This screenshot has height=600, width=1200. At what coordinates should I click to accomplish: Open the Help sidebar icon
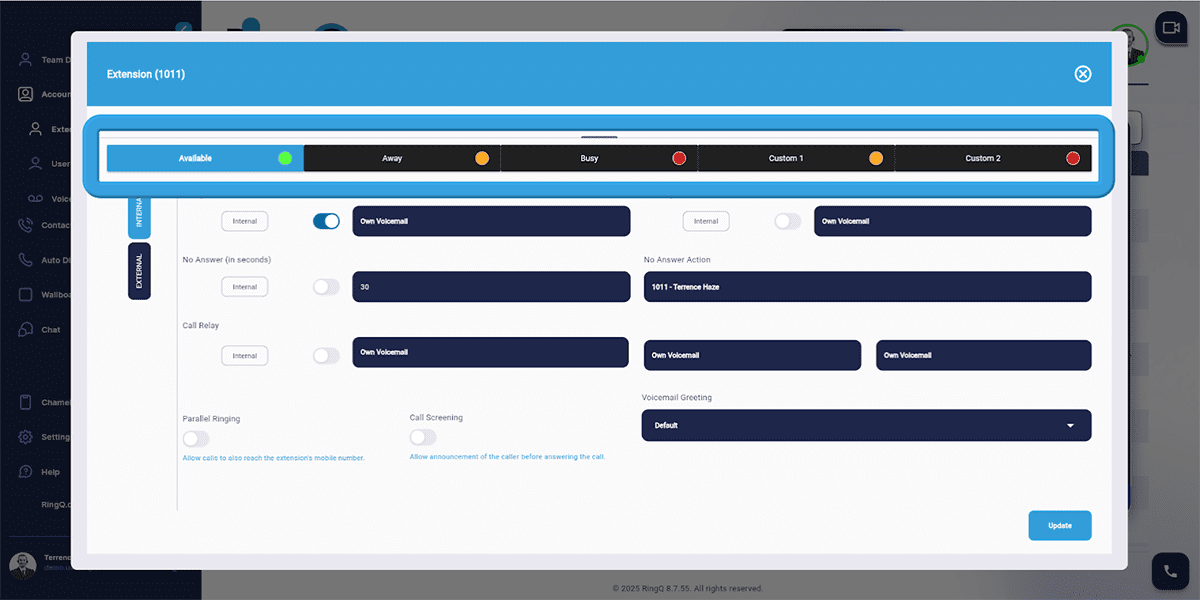[x=26, y=471]
